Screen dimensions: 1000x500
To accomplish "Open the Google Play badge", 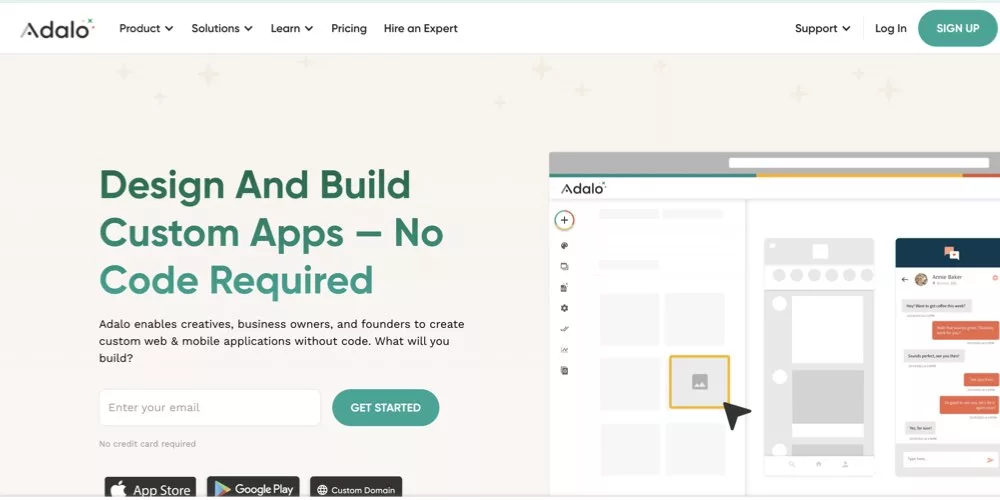I will coord(253,488).
